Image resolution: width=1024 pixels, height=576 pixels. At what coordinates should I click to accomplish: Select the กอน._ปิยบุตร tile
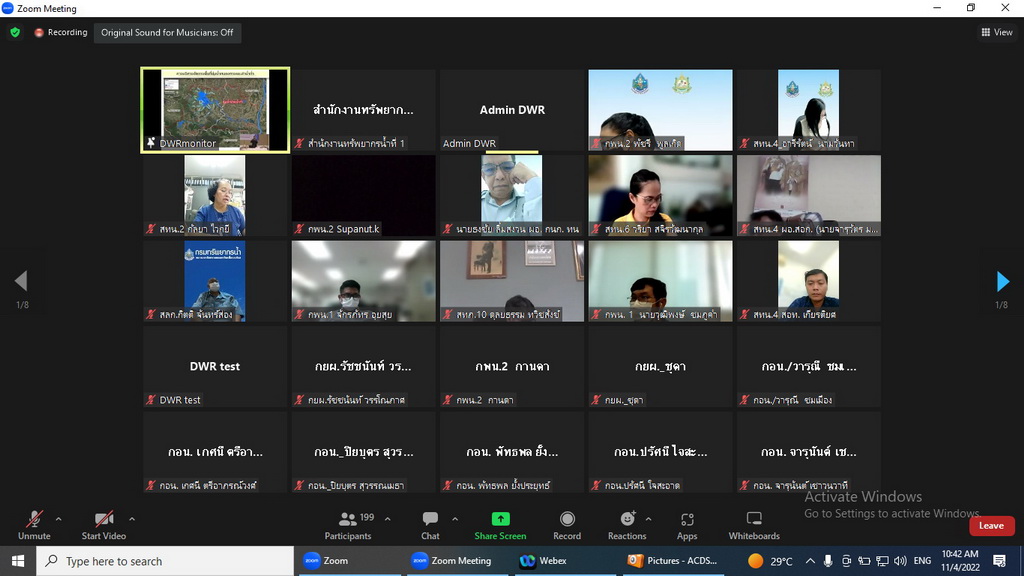point(363,452)
